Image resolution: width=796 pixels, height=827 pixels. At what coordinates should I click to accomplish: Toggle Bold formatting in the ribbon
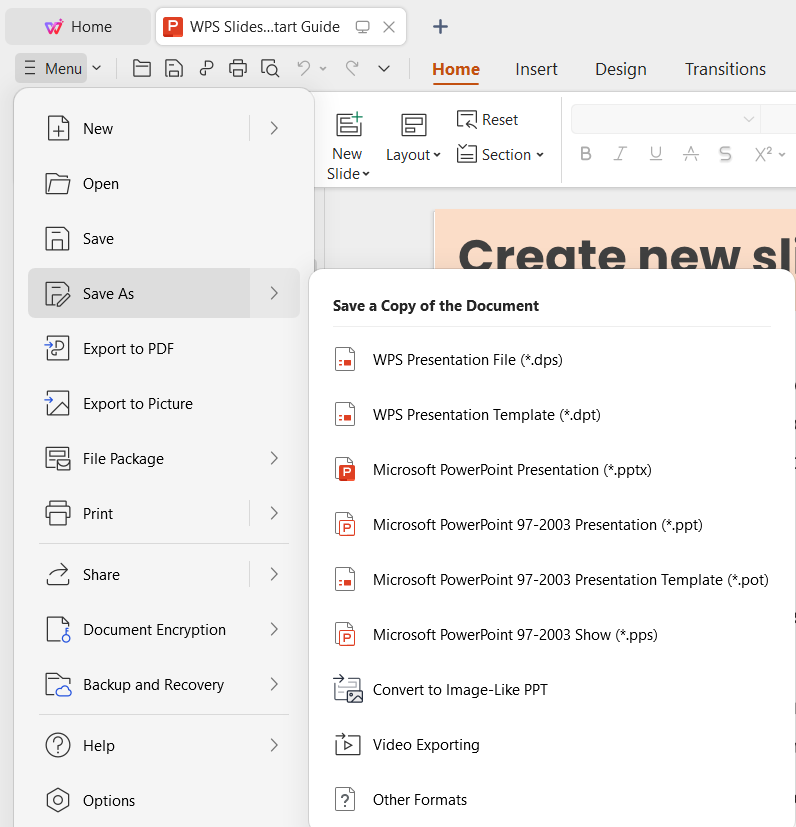(586, 154)
